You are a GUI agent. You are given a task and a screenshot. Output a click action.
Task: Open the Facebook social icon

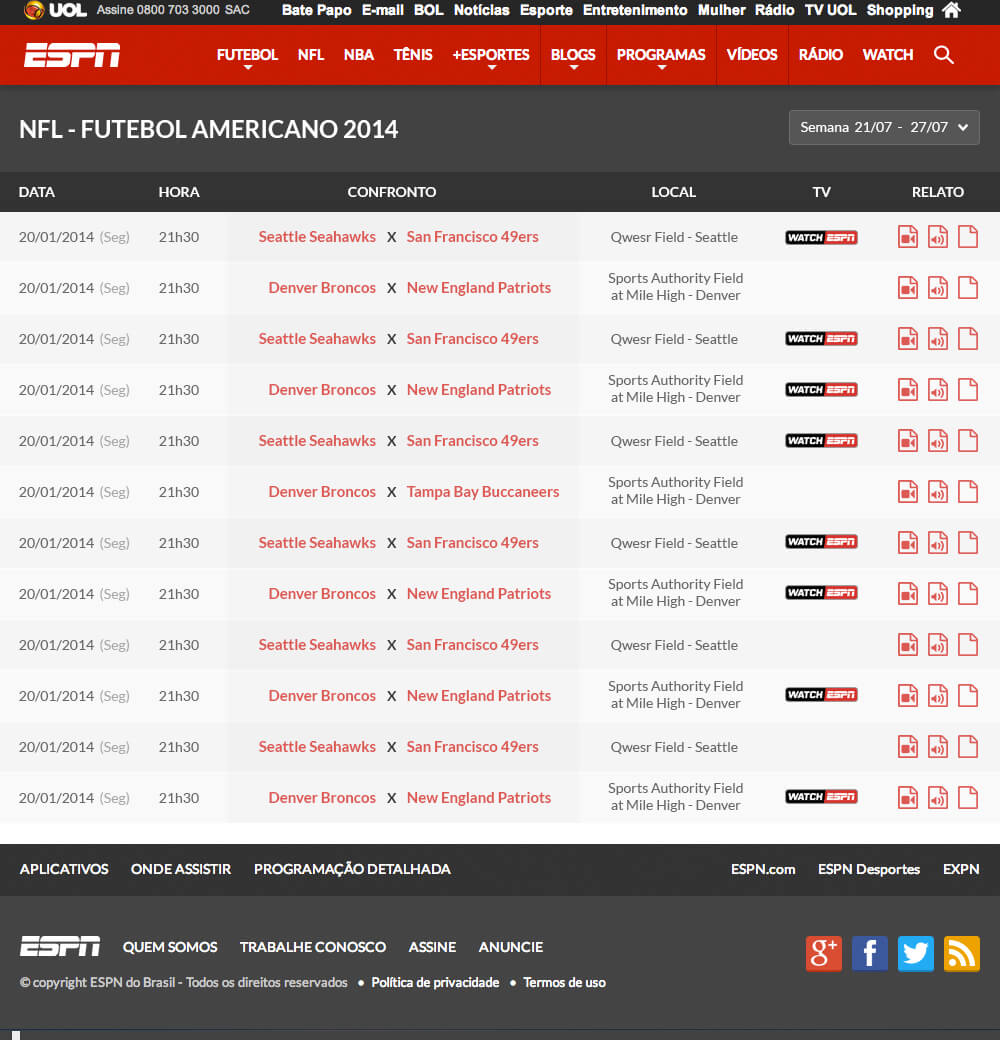(x=869, y=954)
